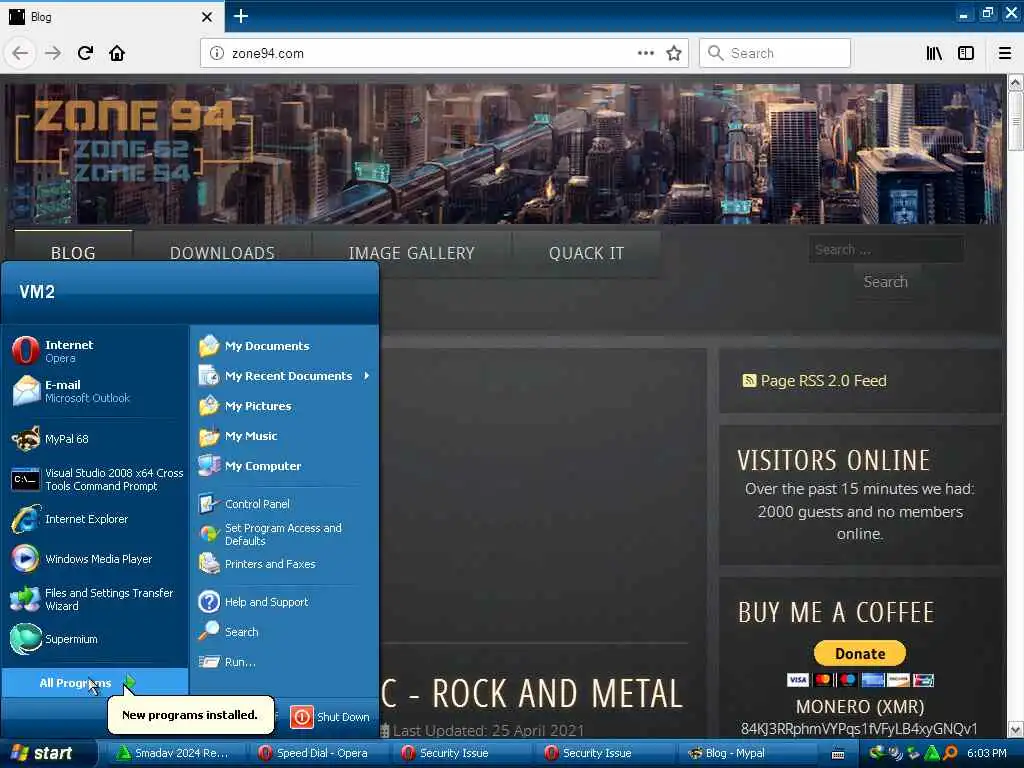
Task: Click the Zone 94 site logo
Action: pyautogui.click(x=133, y=140)
